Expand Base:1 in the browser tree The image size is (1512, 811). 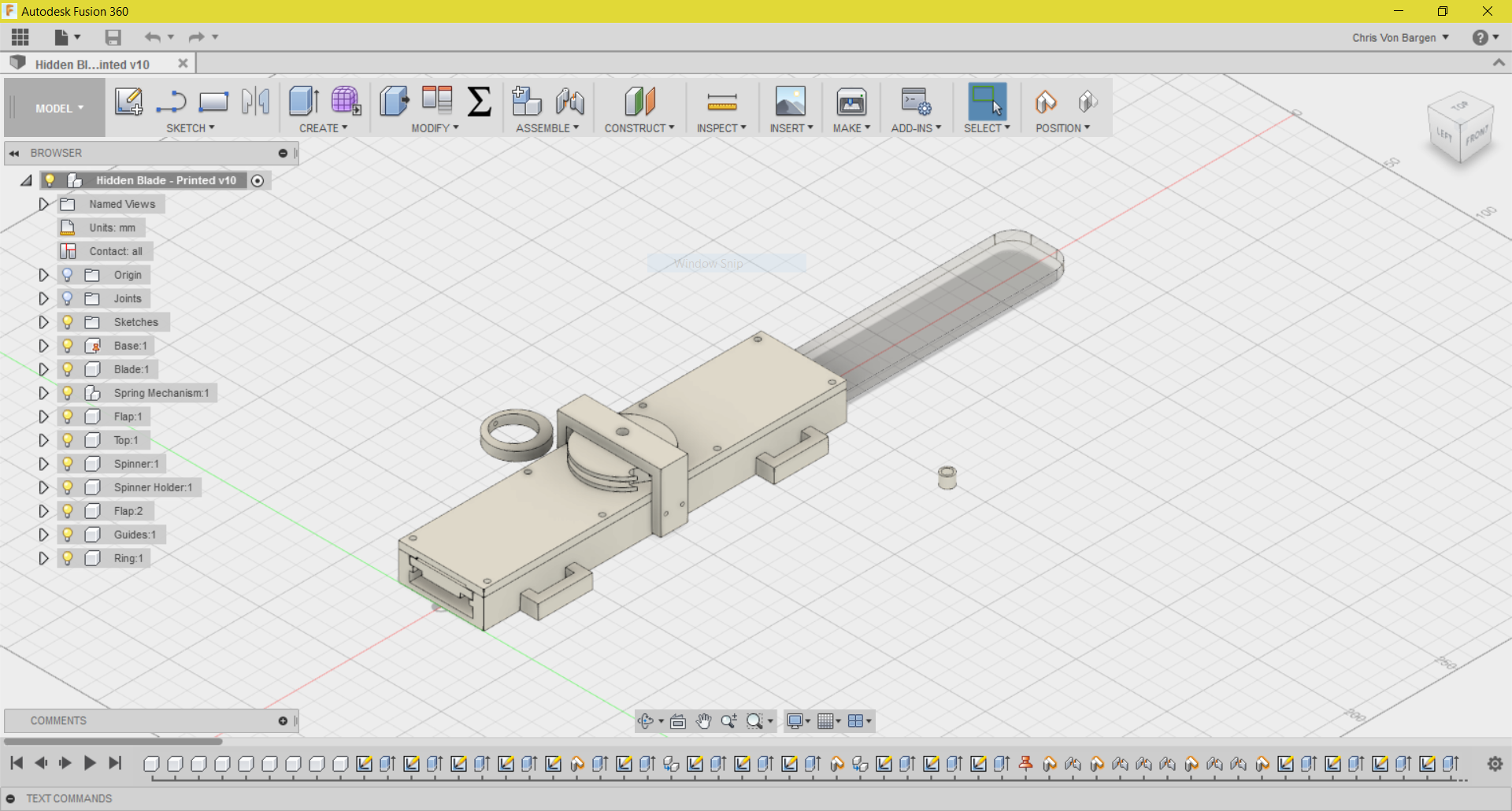click(44, 345)
